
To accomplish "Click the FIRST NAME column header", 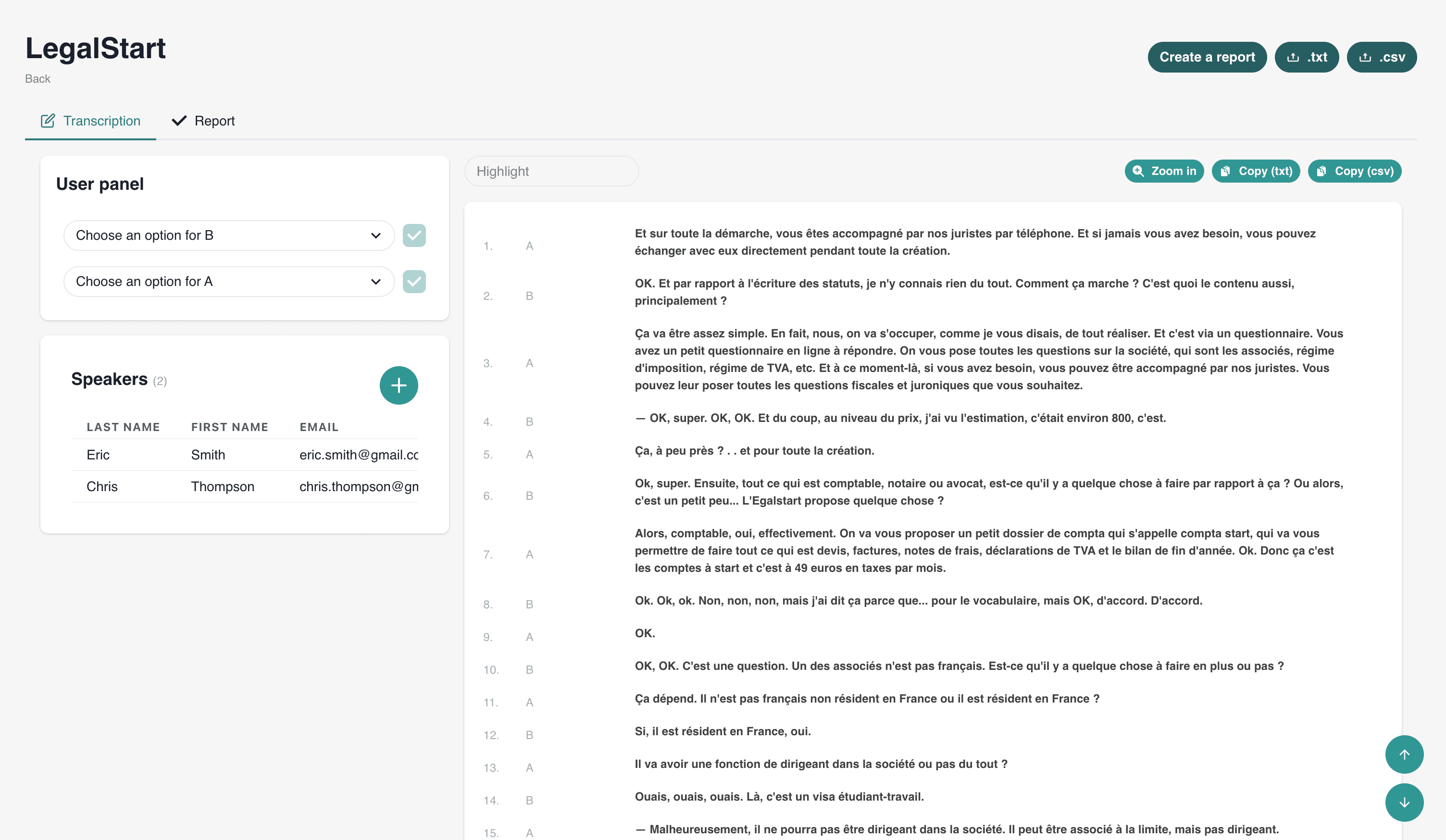I will [x=229, y=427].
